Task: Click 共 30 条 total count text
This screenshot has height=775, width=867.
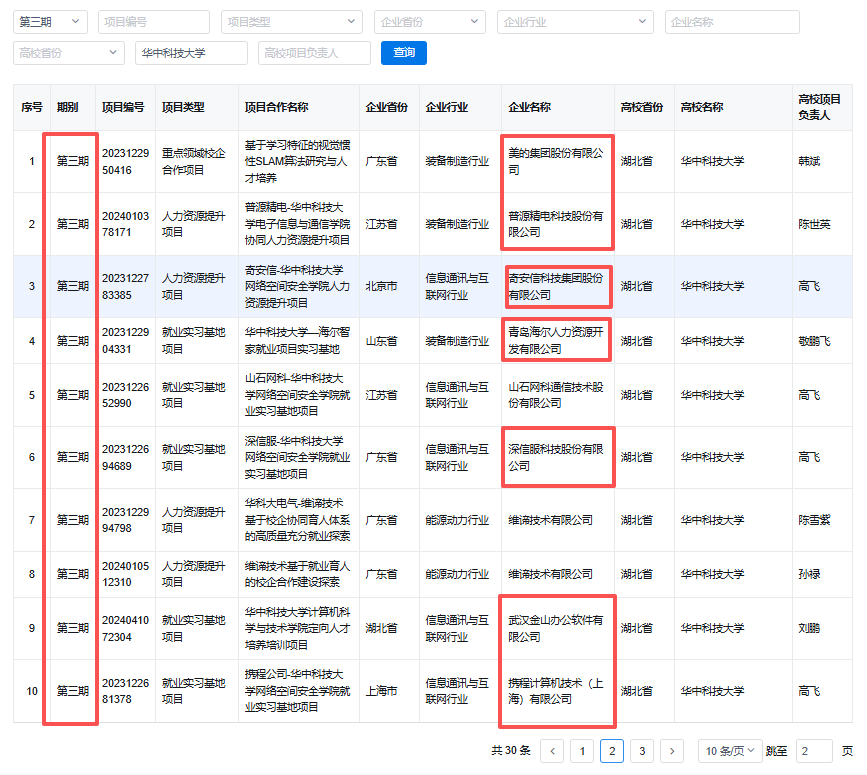Action: tap(511, 751)
